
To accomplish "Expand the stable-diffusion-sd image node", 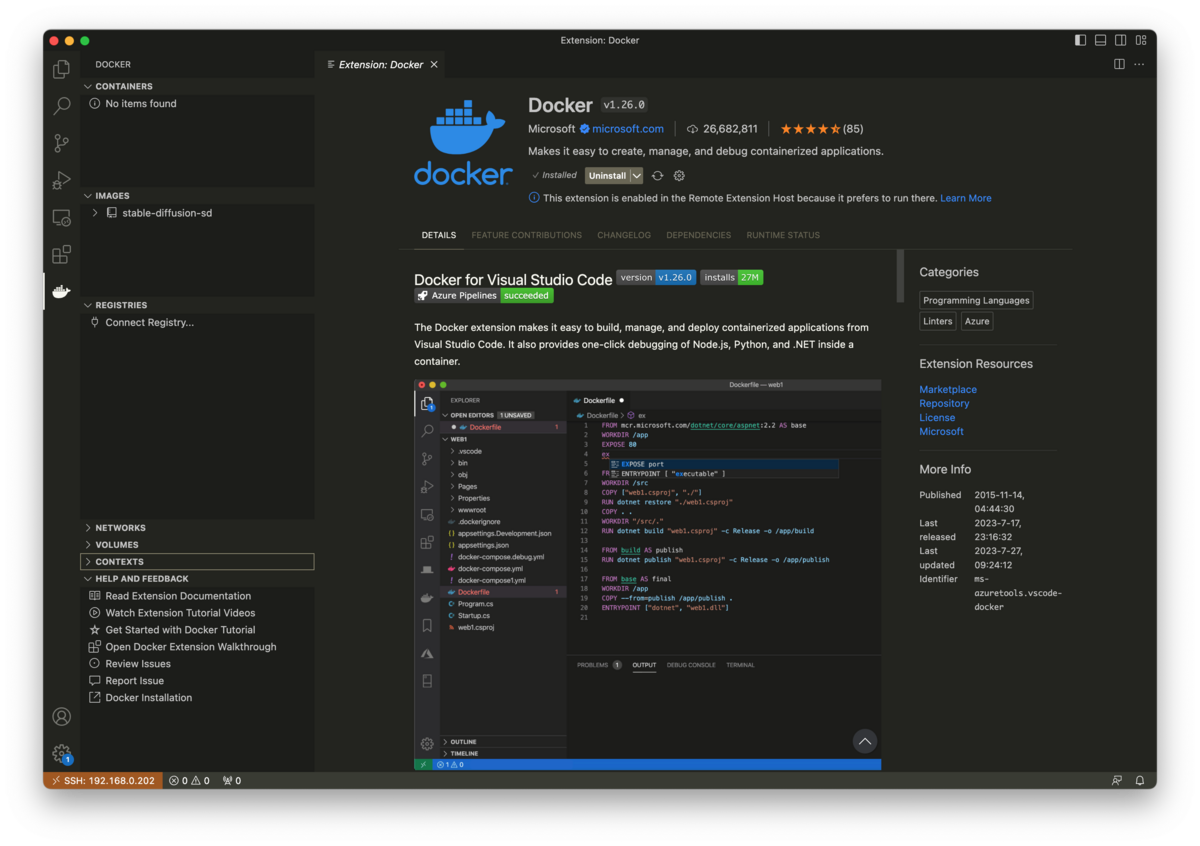I will coord(95,213).
